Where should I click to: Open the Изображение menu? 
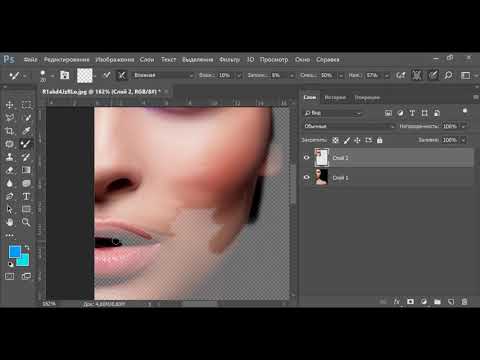click(115, 60)
